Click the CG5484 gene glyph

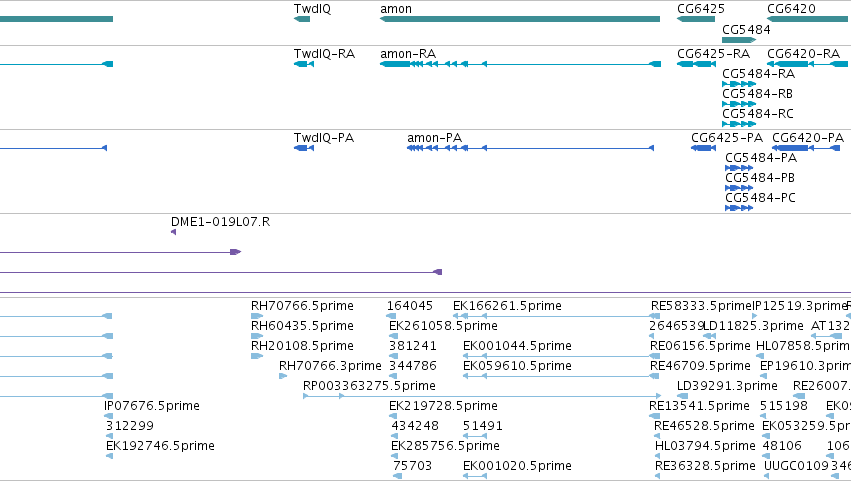[x=739, y=40]
